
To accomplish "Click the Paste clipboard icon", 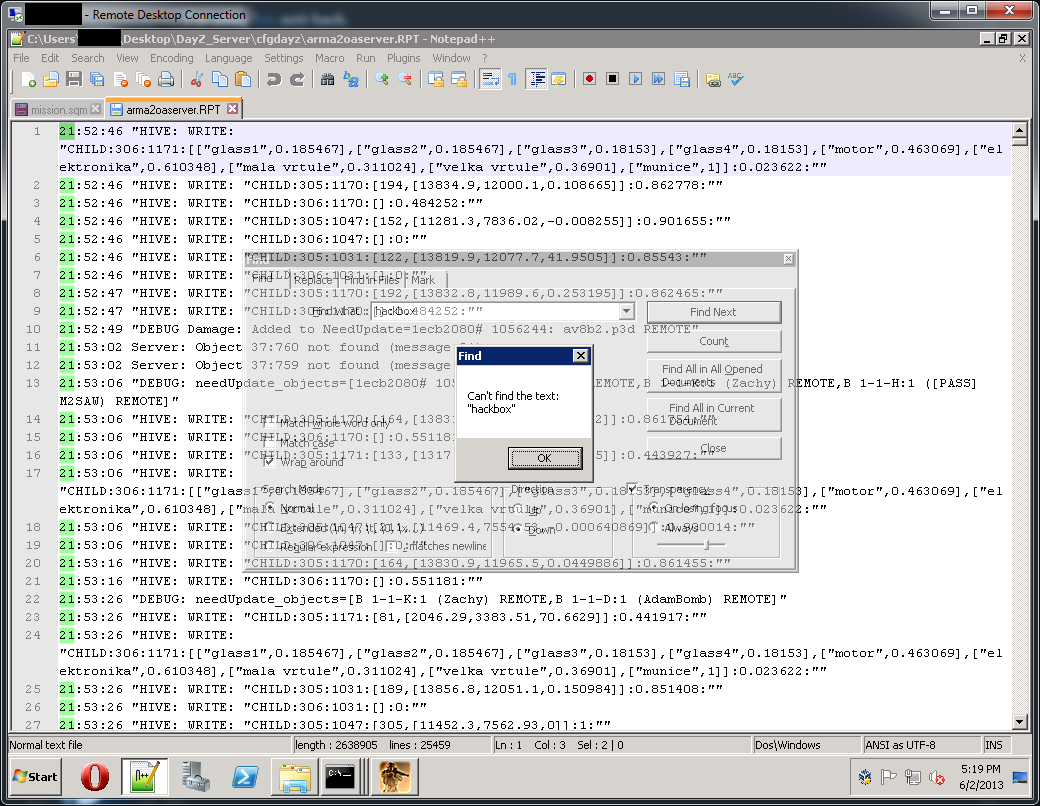I will coord(243,80).
